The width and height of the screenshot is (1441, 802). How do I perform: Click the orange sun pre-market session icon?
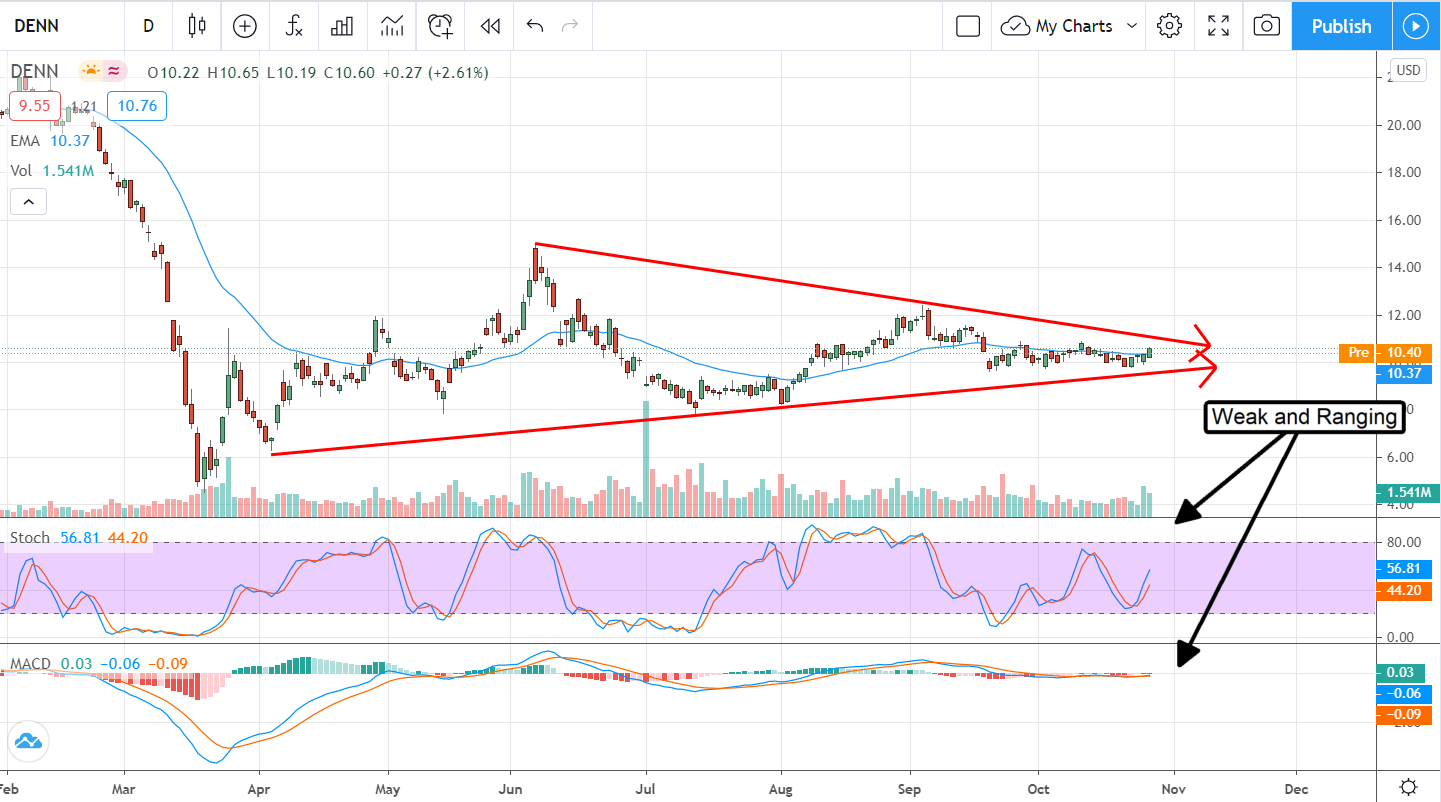(x=91, y=71)
